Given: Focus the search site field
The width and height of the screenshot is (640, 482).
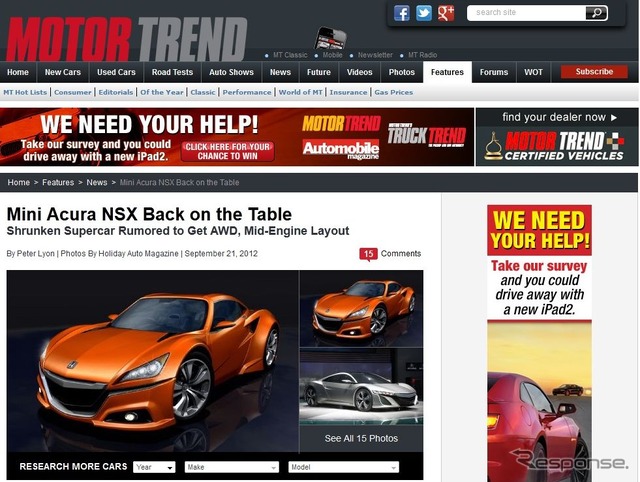Looking at the screenshot, I should [x=527, y=13].
